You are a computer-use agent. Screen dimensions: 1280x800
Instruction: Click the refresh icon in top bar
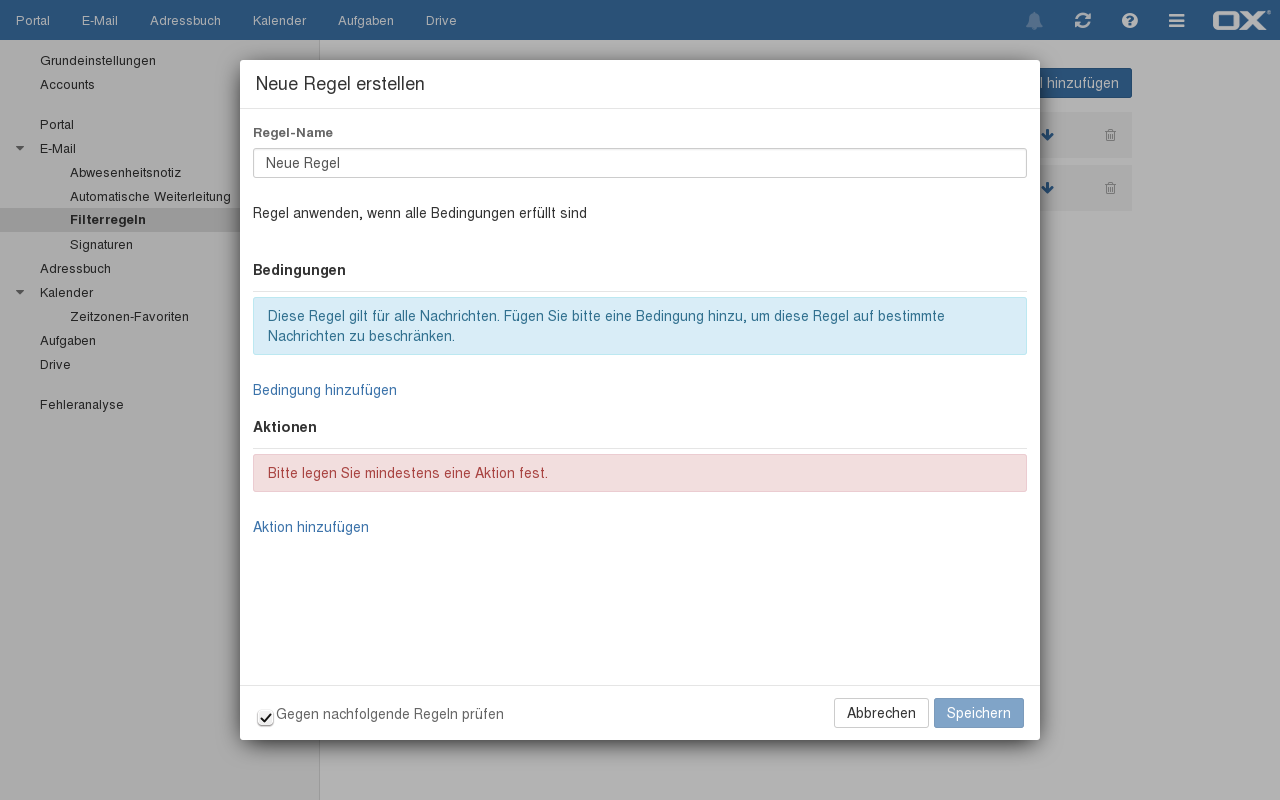click(x=1082, y=21)
